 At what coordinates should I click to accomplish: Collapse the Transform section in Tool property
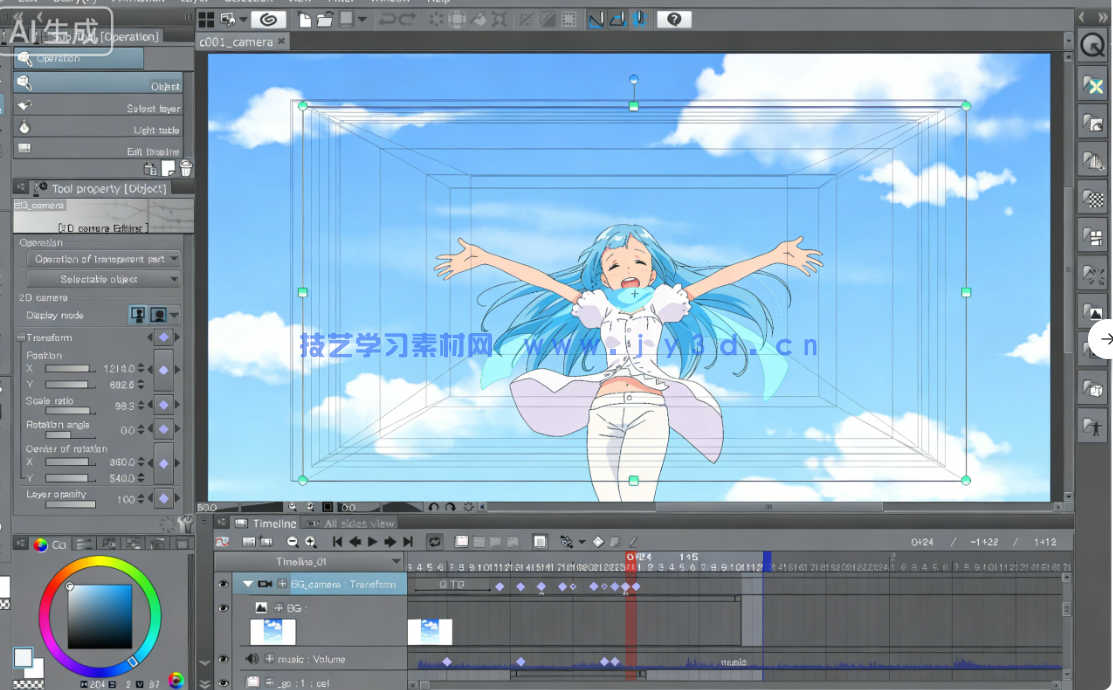tap(20, 337)
